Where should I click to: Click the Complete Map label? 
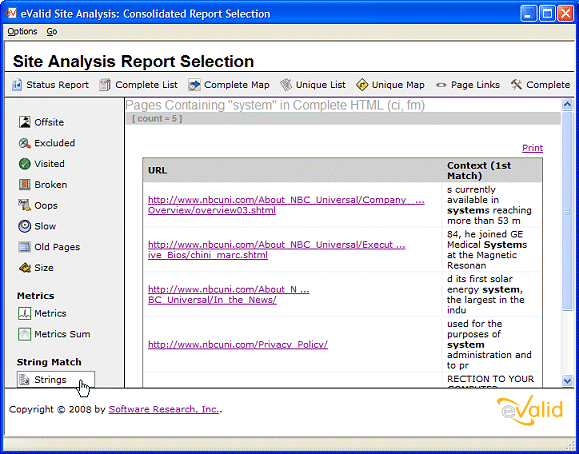tap(237, 85)
